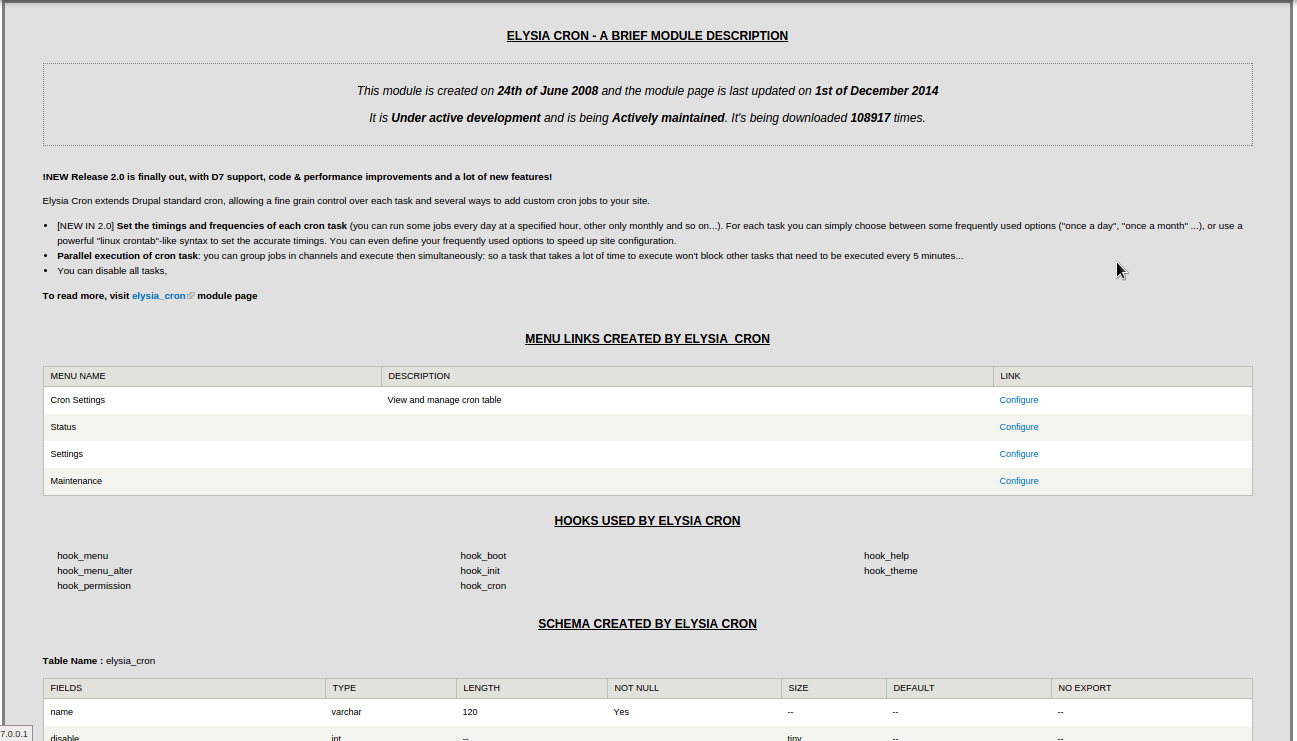Click the DESCRIPTION column header
The height and width of the screenshot is (741, 1297).
pos(419,376)
